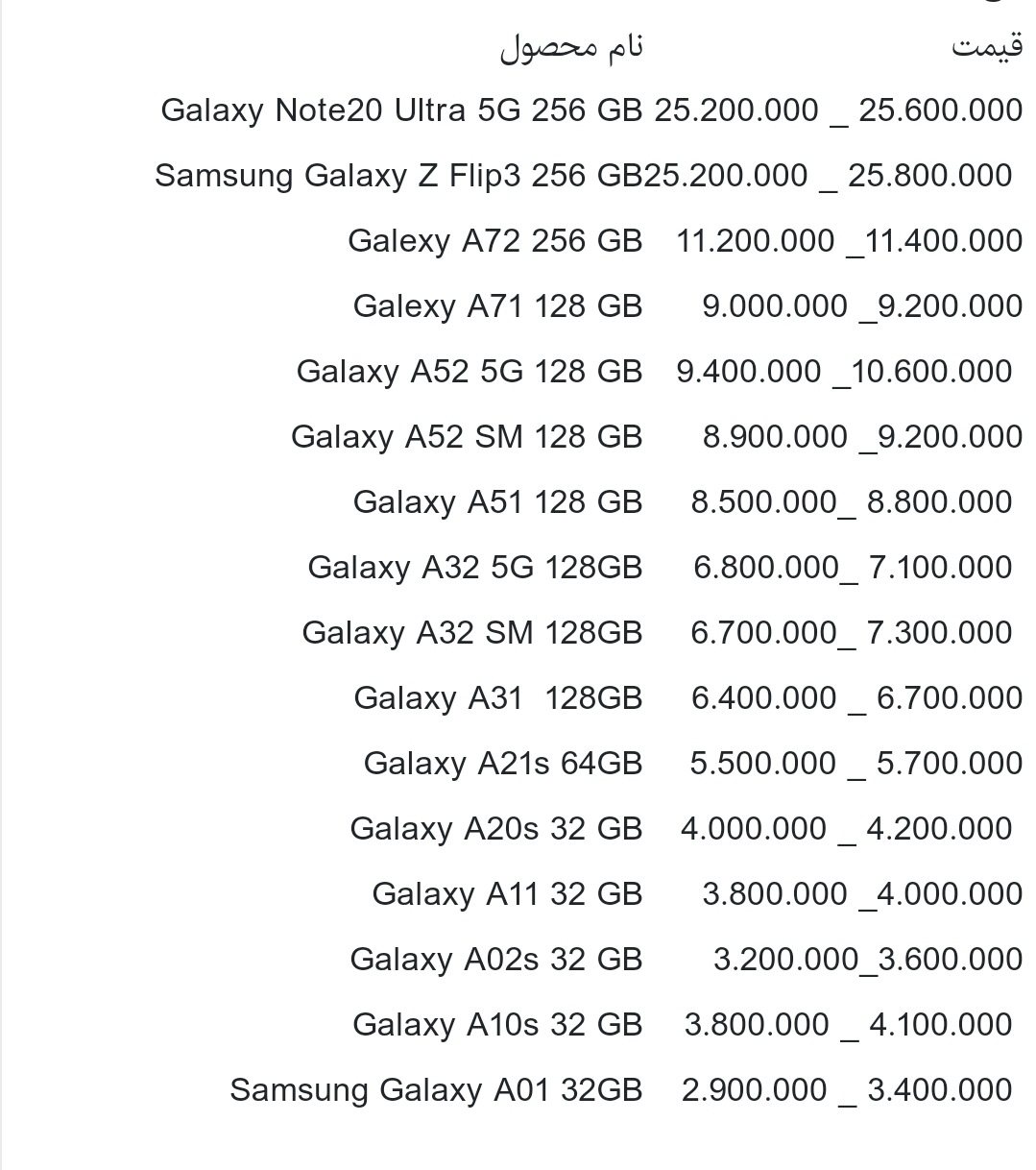Click the 25.600.000 price value
This screenshot has height=1170, width=1036.
pyautogui.click(x=940, y=110)
